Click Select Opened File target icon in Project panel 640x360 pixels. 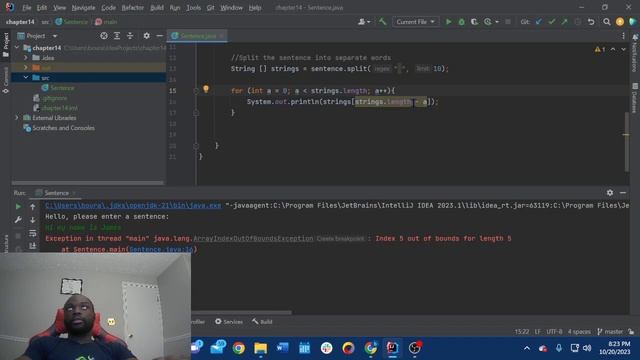[104, 36]
